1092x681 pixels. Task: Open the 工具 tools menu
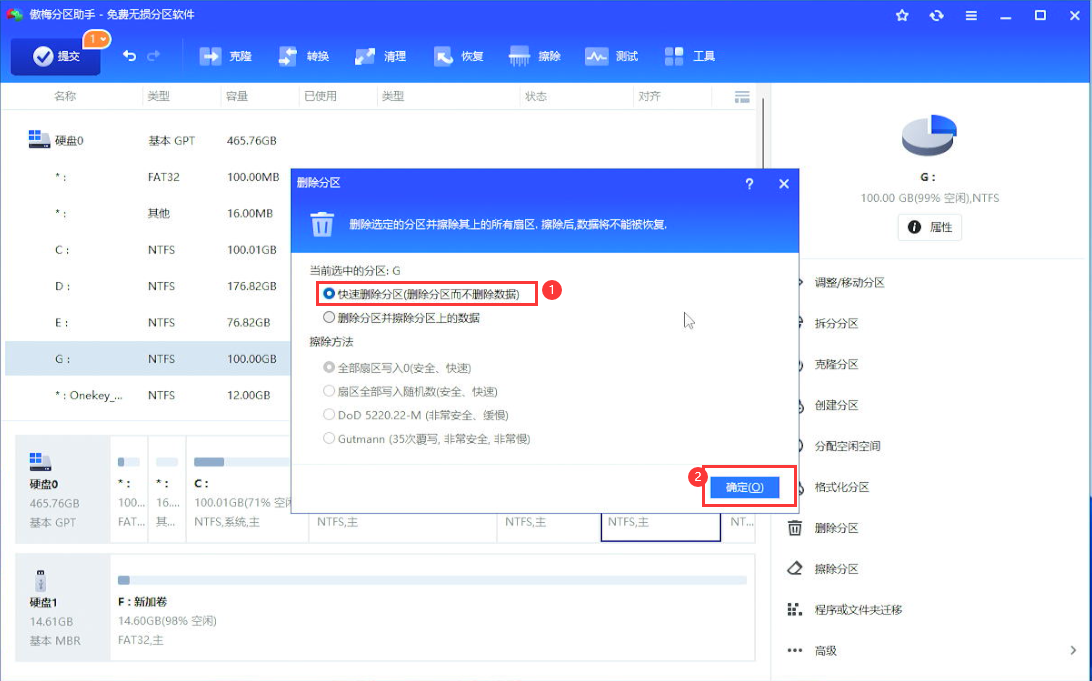689,56
